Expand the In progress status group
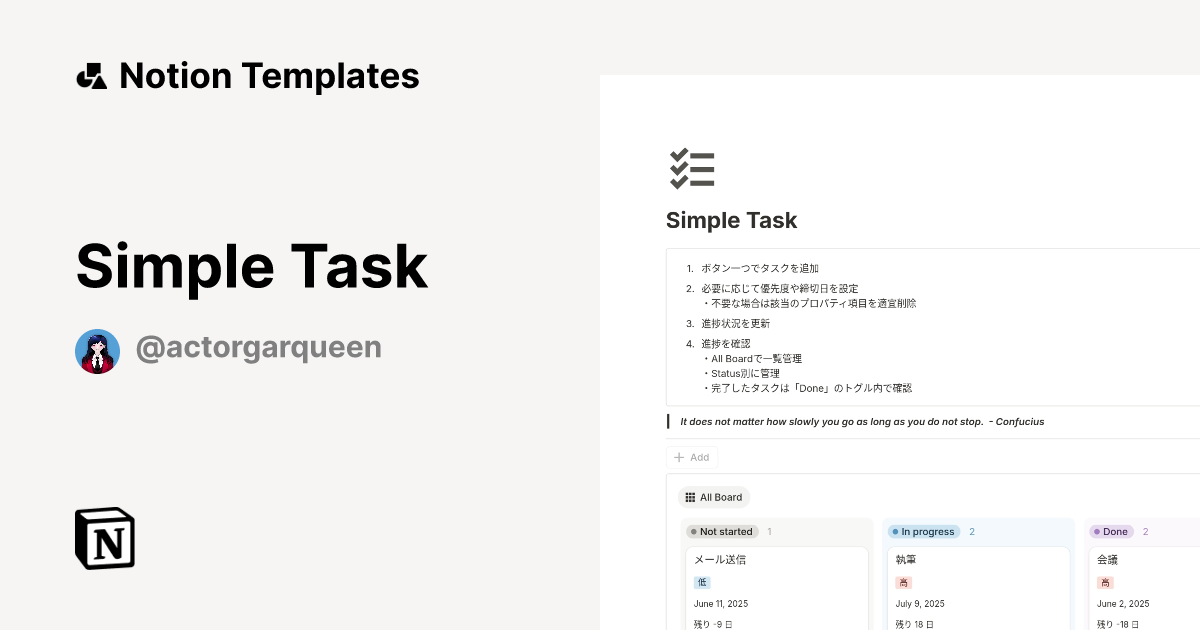 click(x=924, y=531)
